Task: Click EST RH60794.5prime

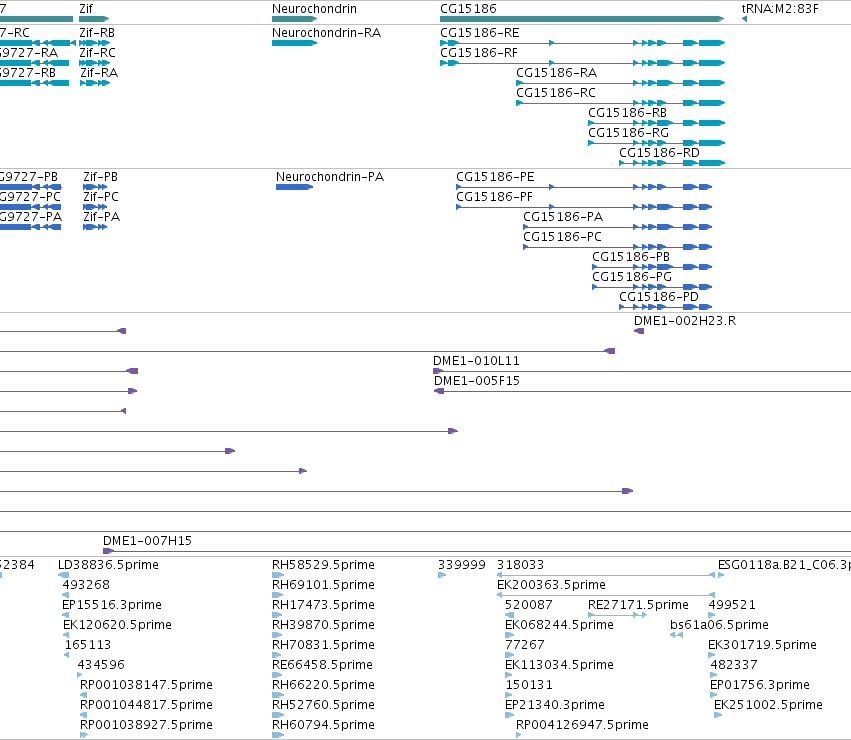Action: pyautogui.click(x=323, y=725)
